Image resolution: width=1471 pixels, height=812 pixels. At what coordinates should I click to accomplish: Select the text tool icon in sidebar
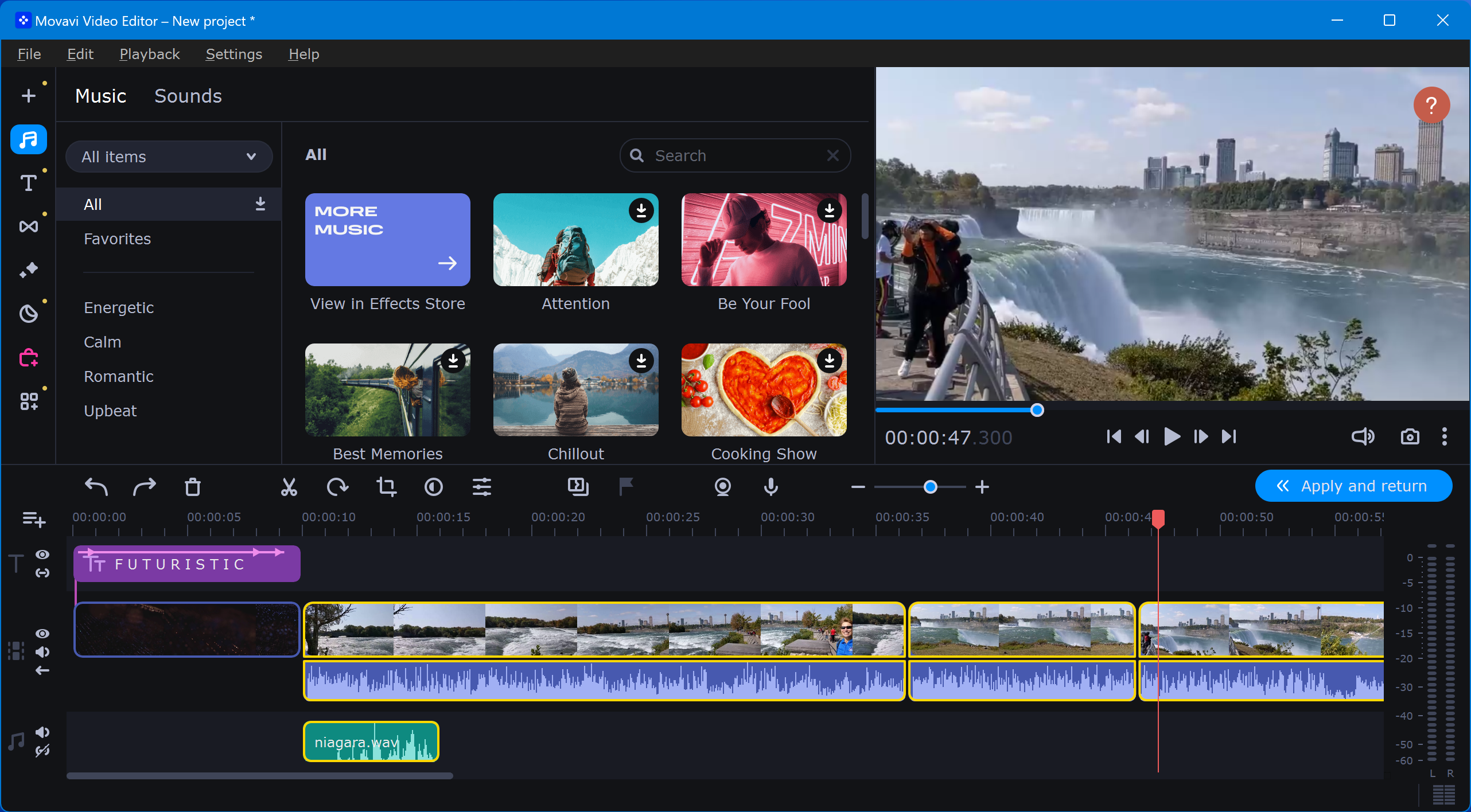pyautogui.click(x=28, y=183)
